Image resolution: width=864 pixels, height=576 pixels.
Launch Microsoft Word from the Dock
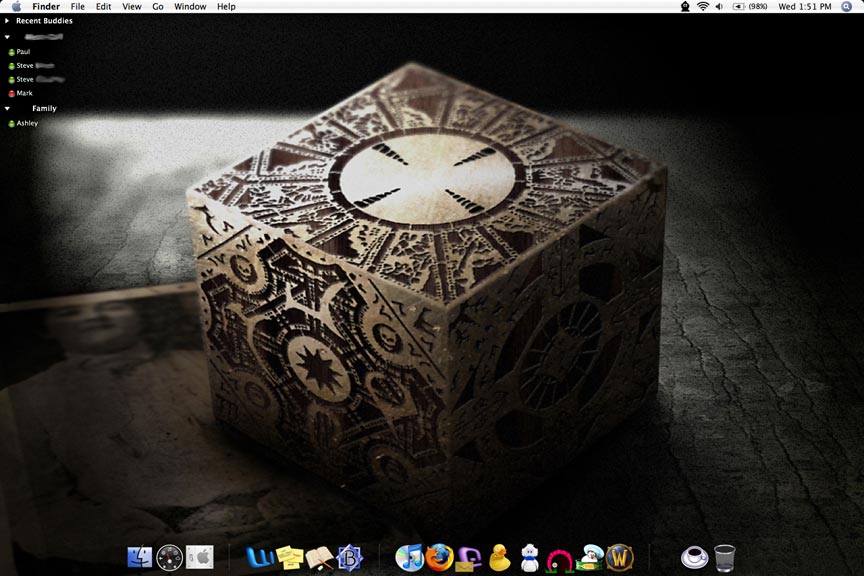click(260, 557)
